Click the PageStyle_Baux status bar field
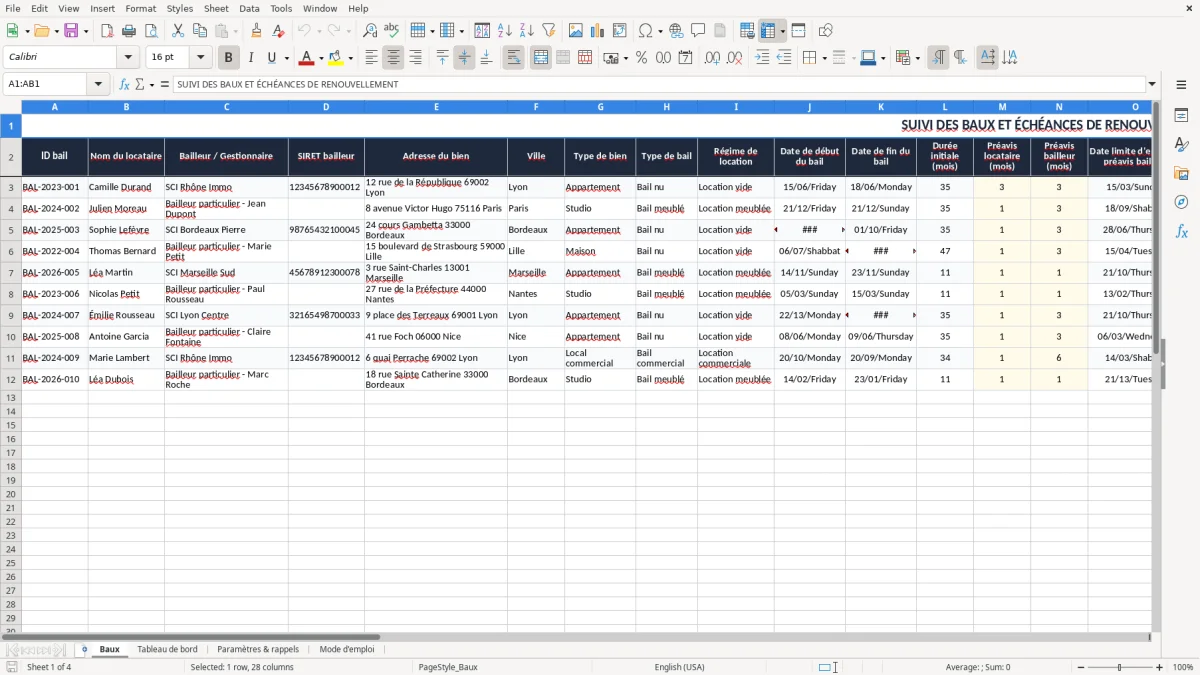The image size is (1200, 675). [448, 667]
